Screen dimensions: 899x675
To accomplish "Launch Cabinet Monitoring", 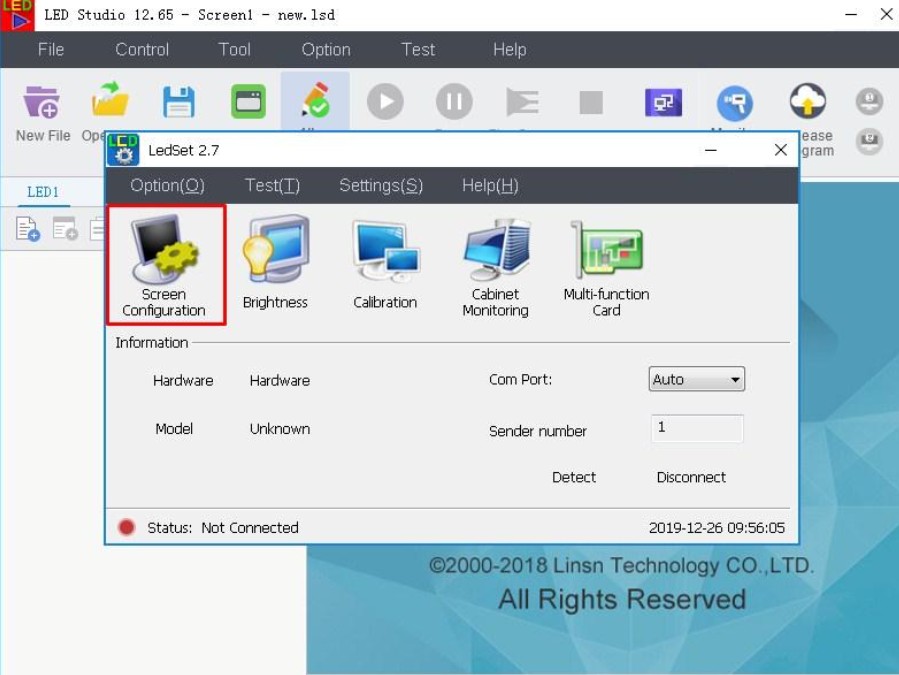I will (x=496, y=266).
